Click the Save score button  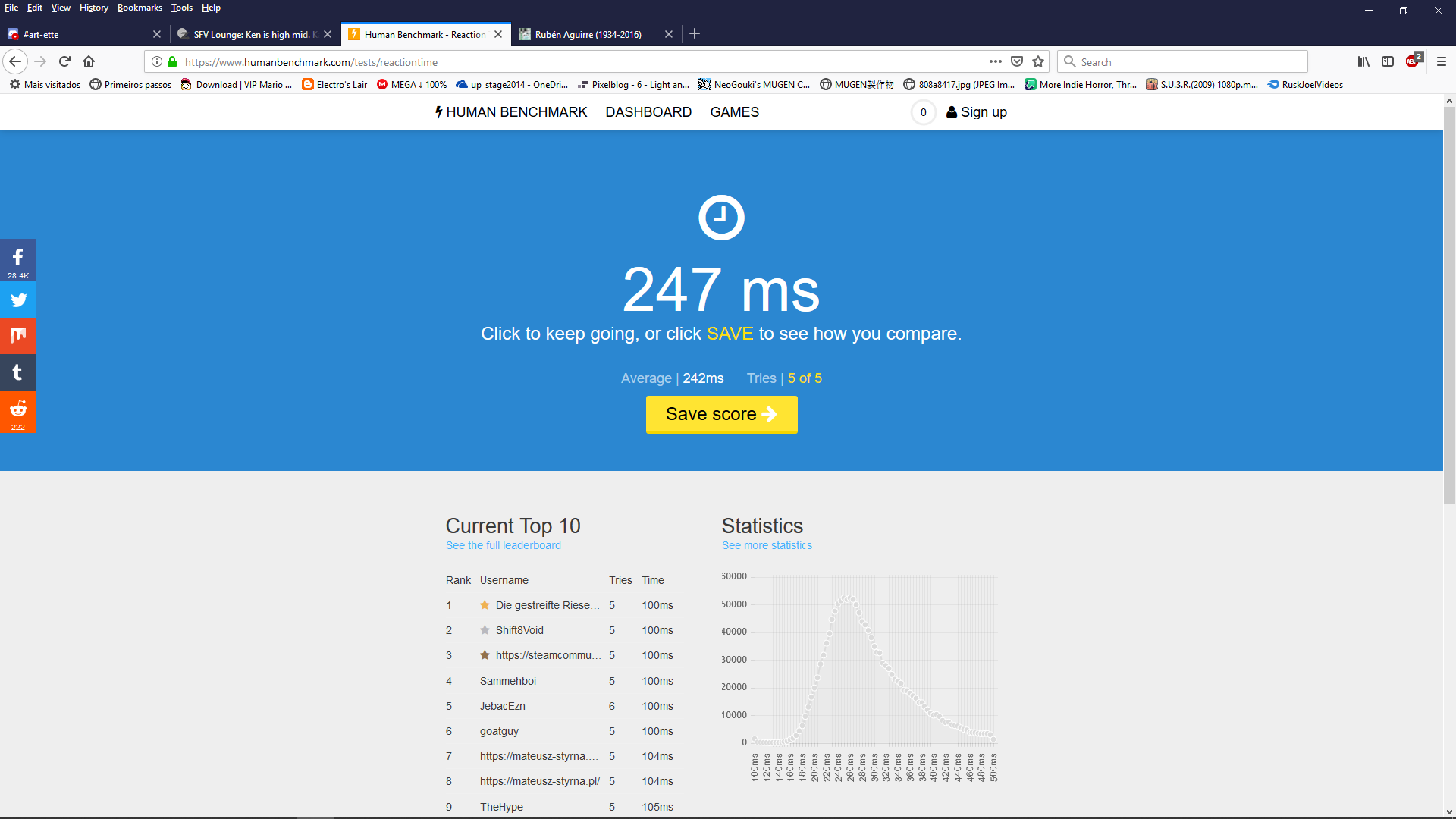(x=721, y=414)
